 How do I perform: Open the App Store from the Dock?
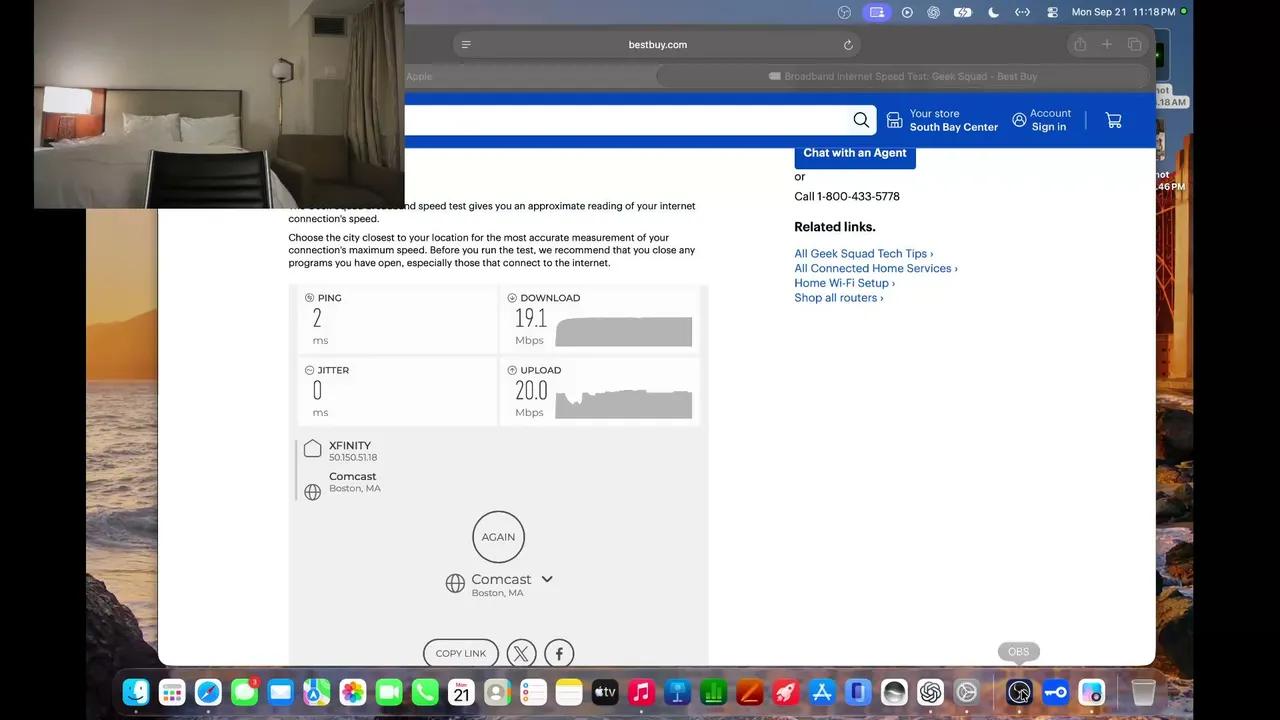click(822, 692)
